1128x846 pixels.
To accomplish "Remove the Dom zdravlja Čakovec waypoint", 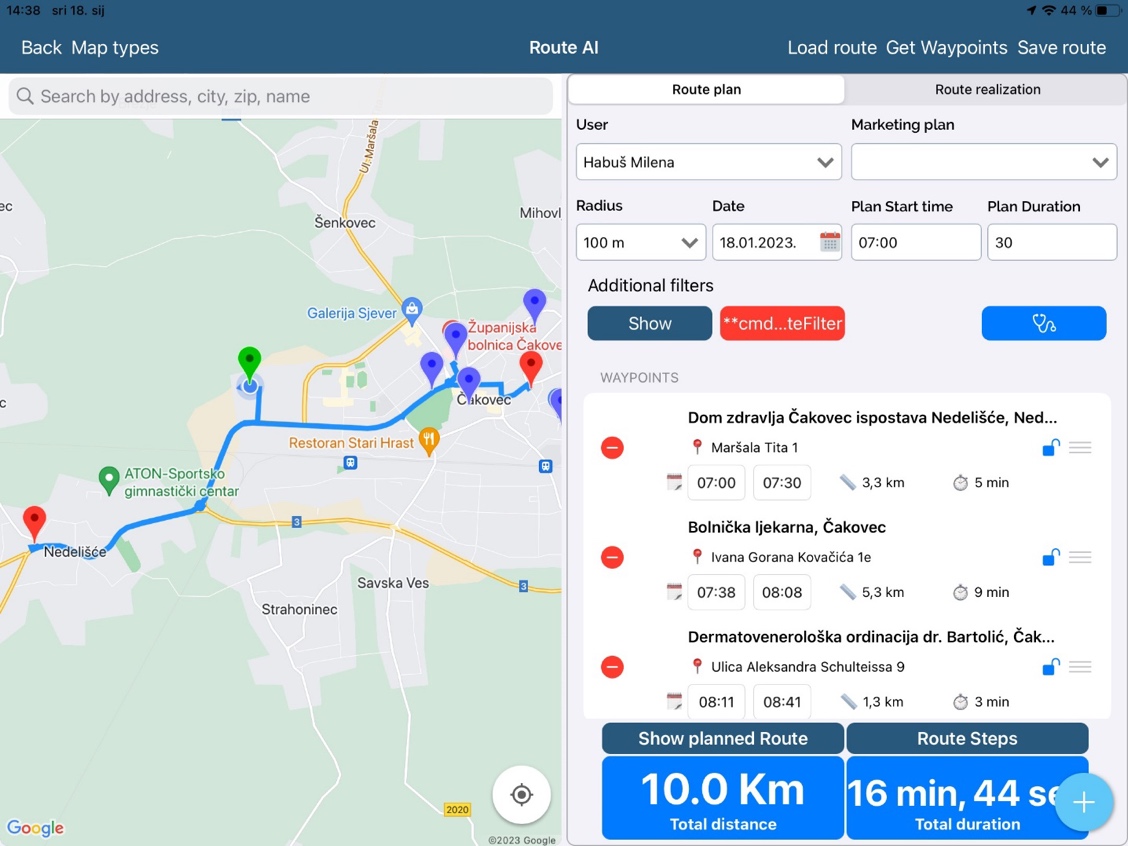I will (x=612, y=447).
